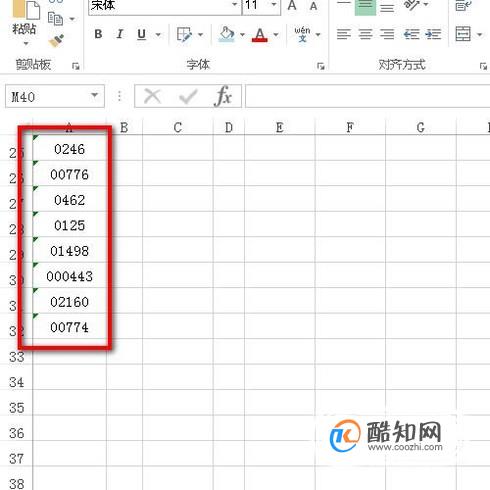This screenshot has height=490, width=490.
Task: Expand the Name Box dropdown for M40
Action: 95,96
